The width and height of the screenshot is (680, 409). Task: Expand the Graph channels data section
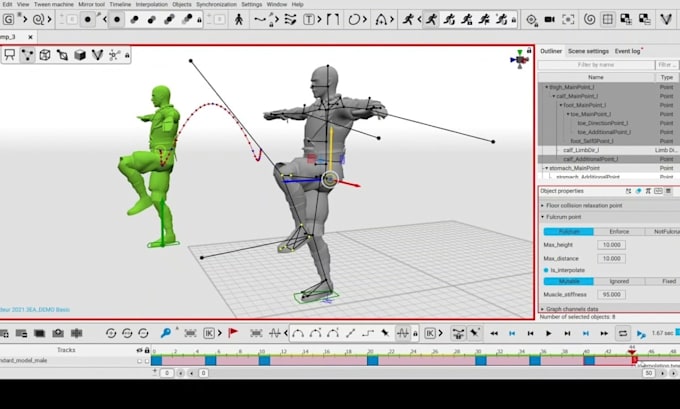[542, 309]
